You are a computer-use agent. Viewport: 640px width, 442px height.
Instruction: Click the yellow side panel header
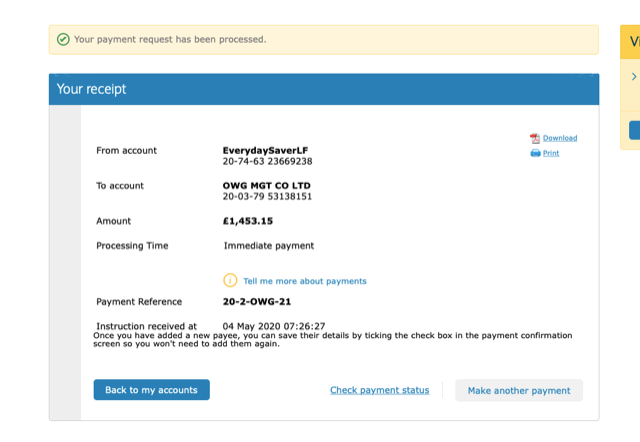(x=630, y=42)
